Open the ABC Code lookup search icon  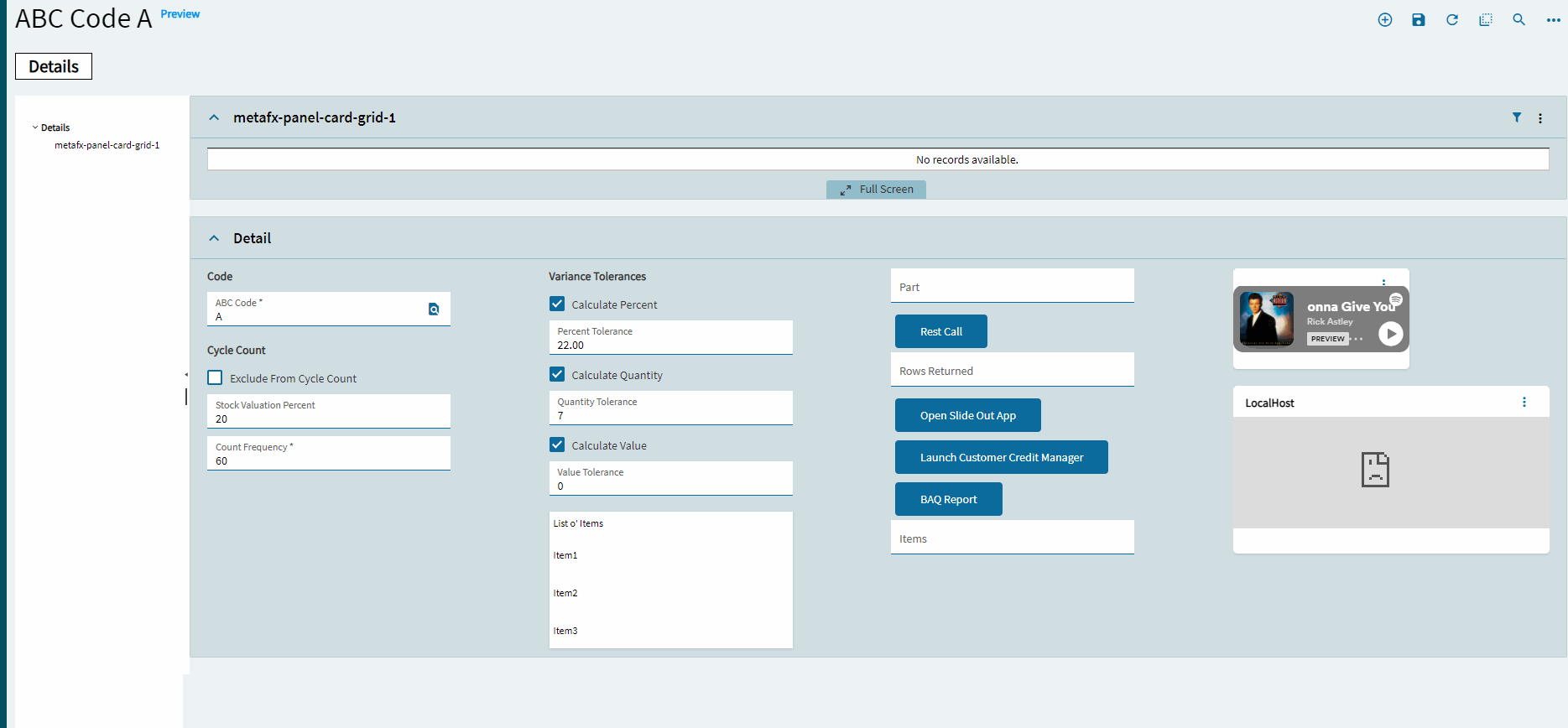pos(434,309)
